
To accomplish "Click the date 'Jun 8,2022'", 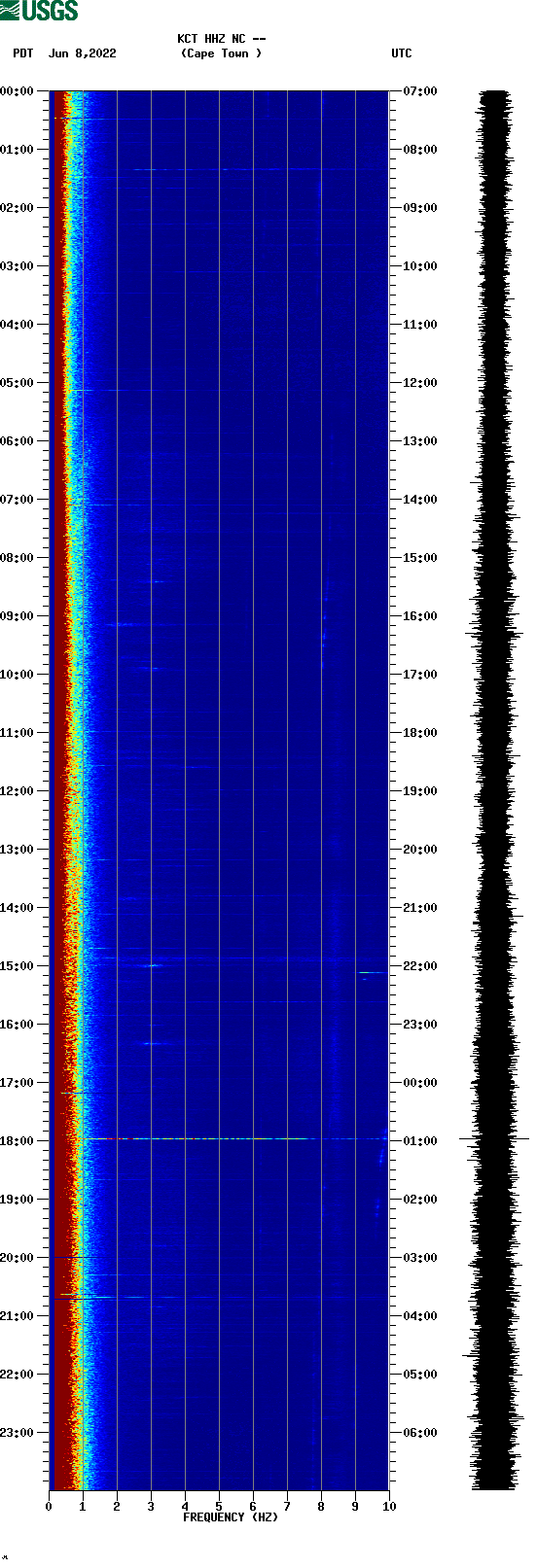I will [x=83, y=53].
